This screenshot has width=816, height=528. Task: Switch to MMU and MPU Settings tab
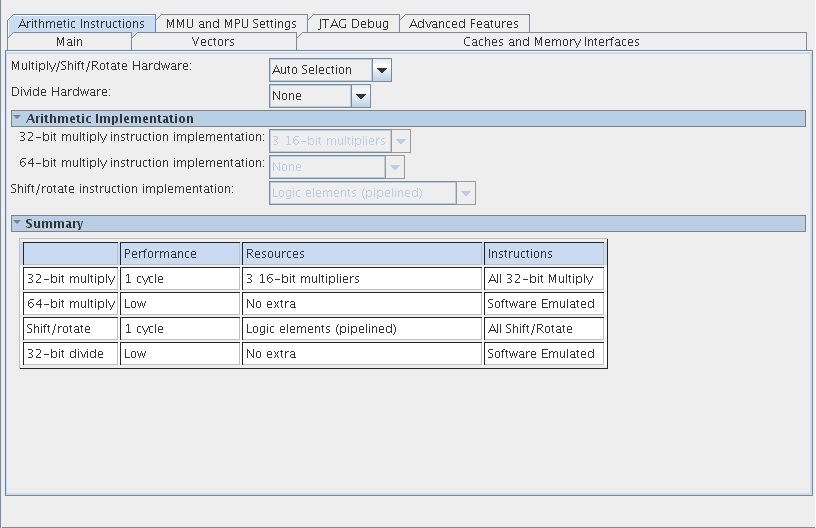pos(231,23)
